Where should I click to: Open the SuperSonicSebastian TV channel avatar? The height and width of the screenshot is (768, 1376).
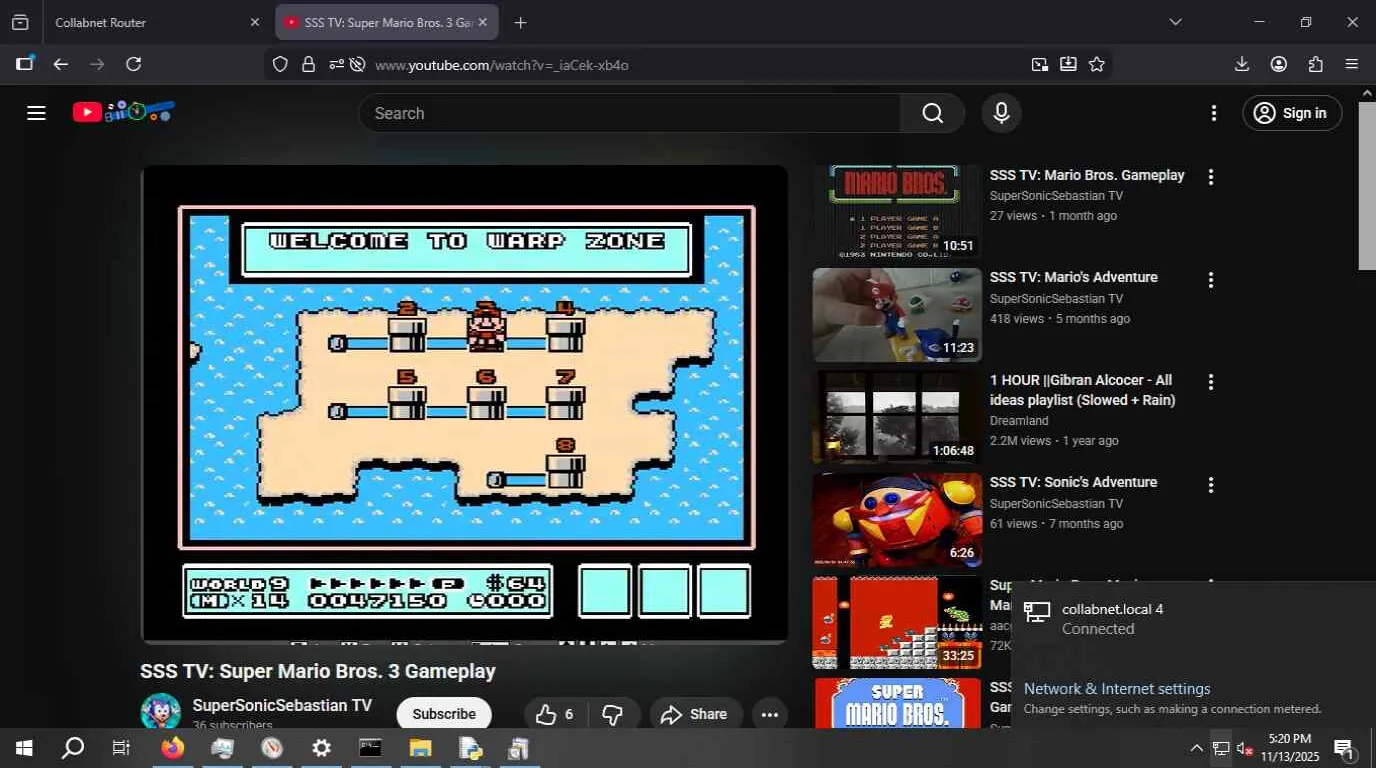click(x=160, y=712)
